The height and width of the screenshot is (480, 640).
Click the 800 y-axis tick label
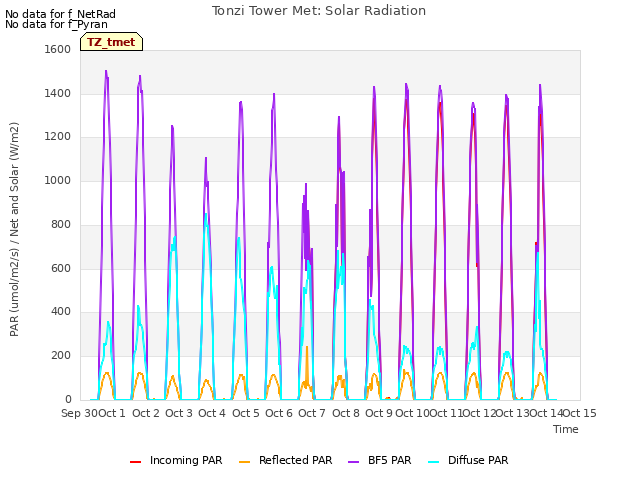click(61, 224)
